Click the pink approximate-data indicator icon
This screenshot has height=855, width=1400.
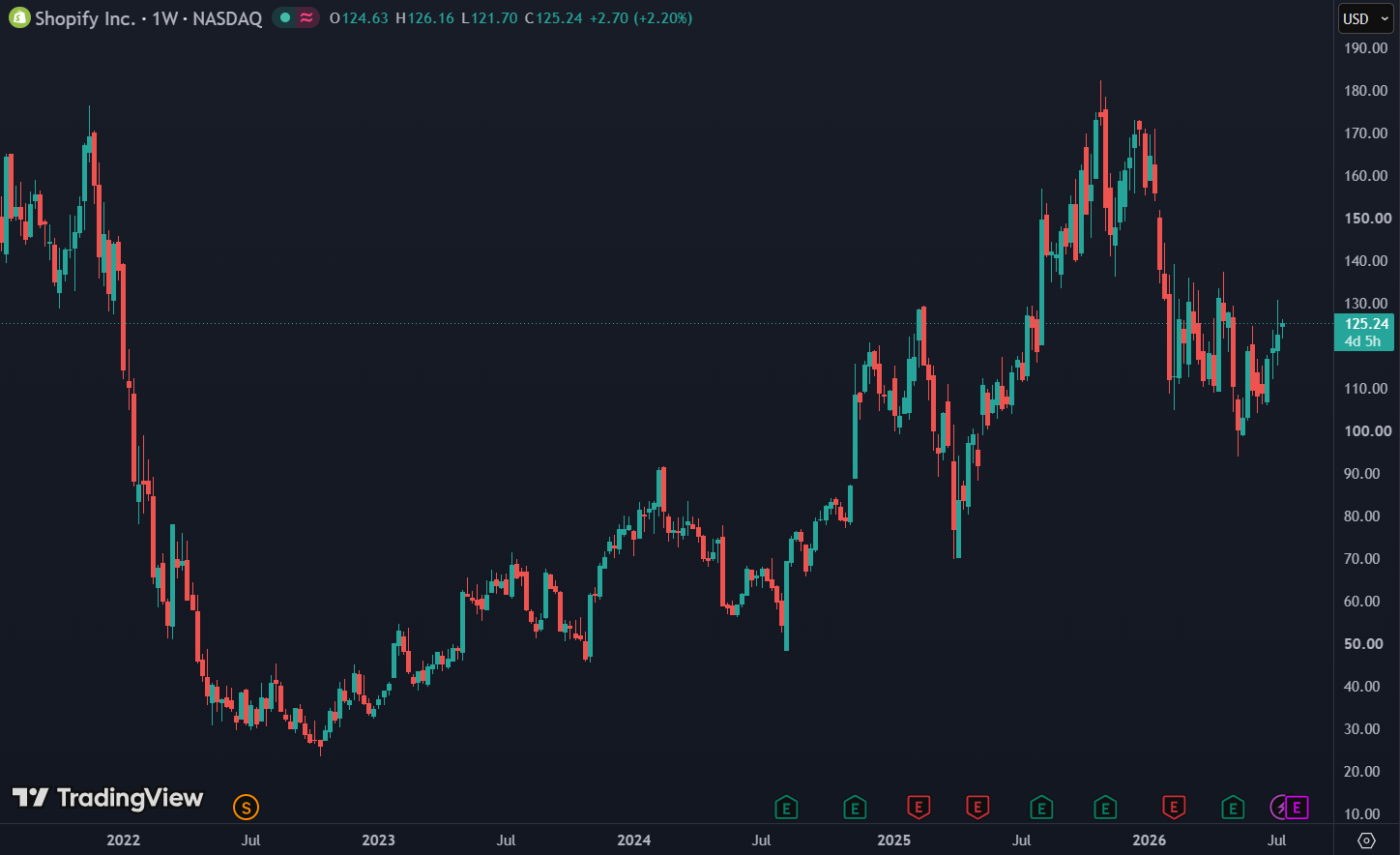(x=306, y=17)
